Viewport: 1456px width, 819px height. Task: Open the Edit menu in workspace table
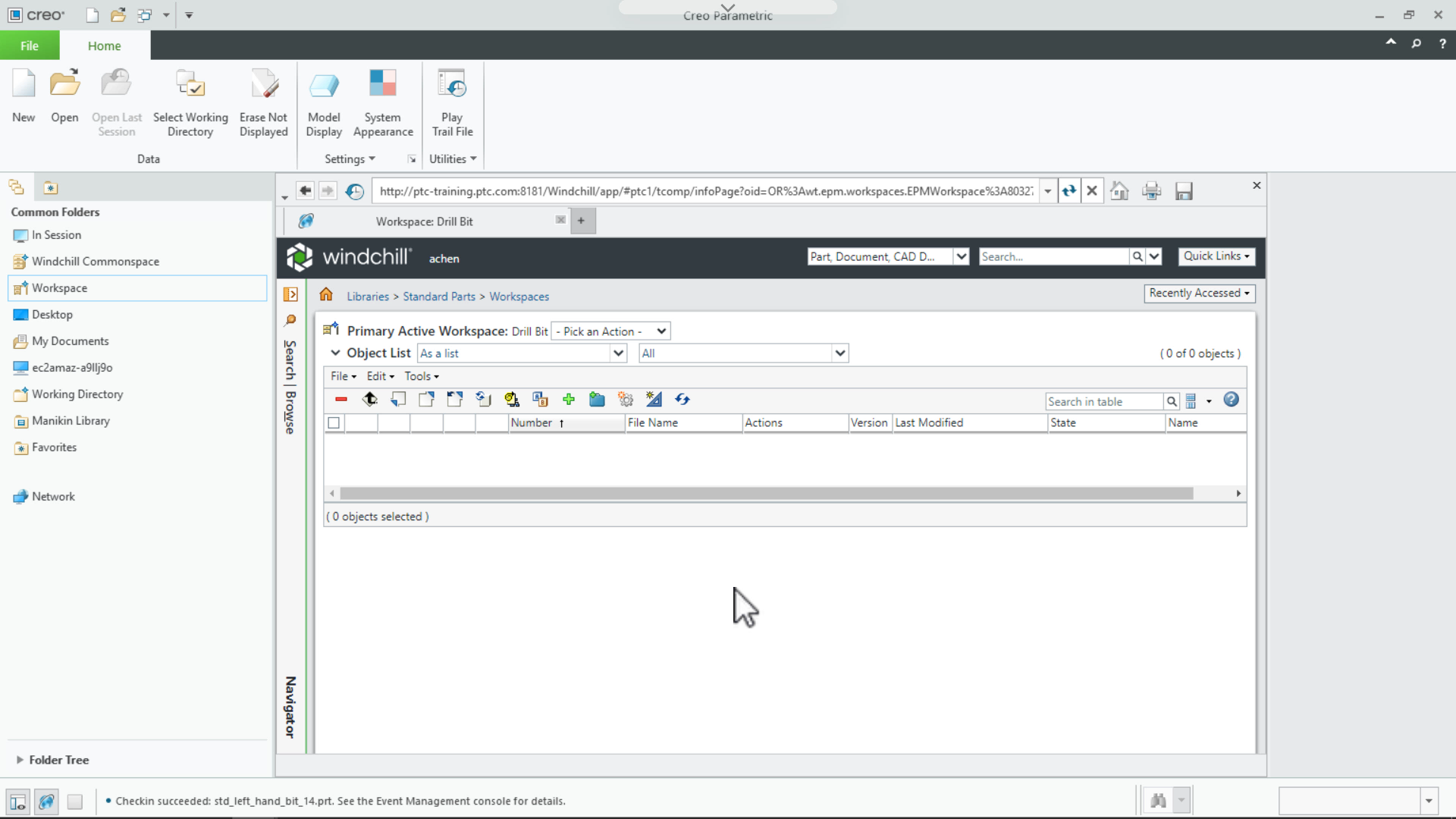pos(381,376)
